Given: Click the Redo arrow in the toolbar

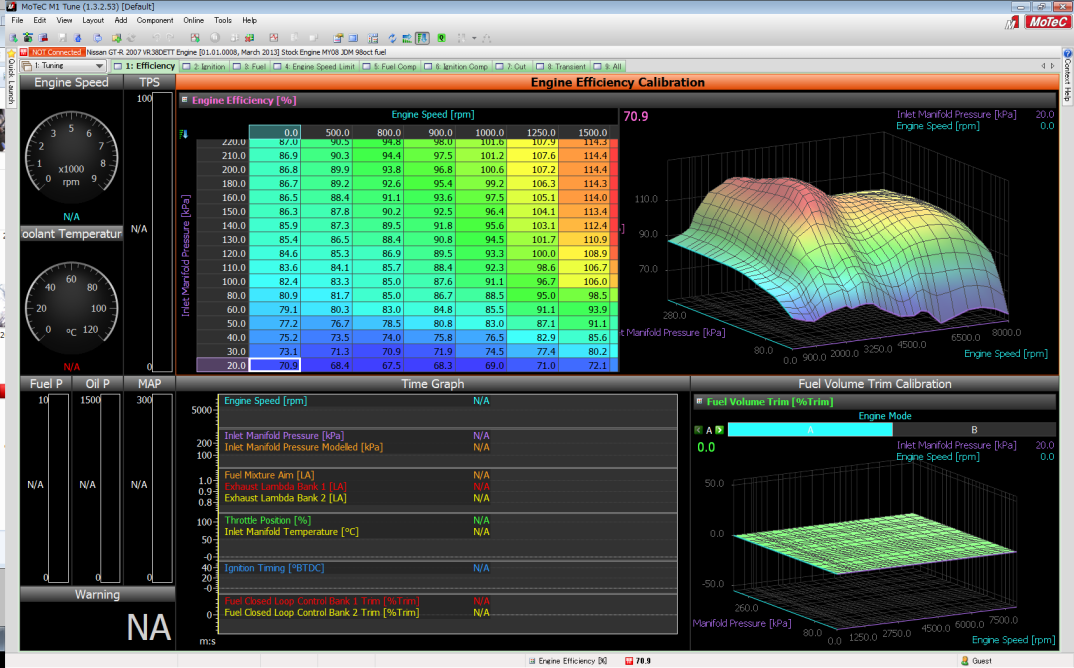Looking at the screenshot, I should point(169,38).
